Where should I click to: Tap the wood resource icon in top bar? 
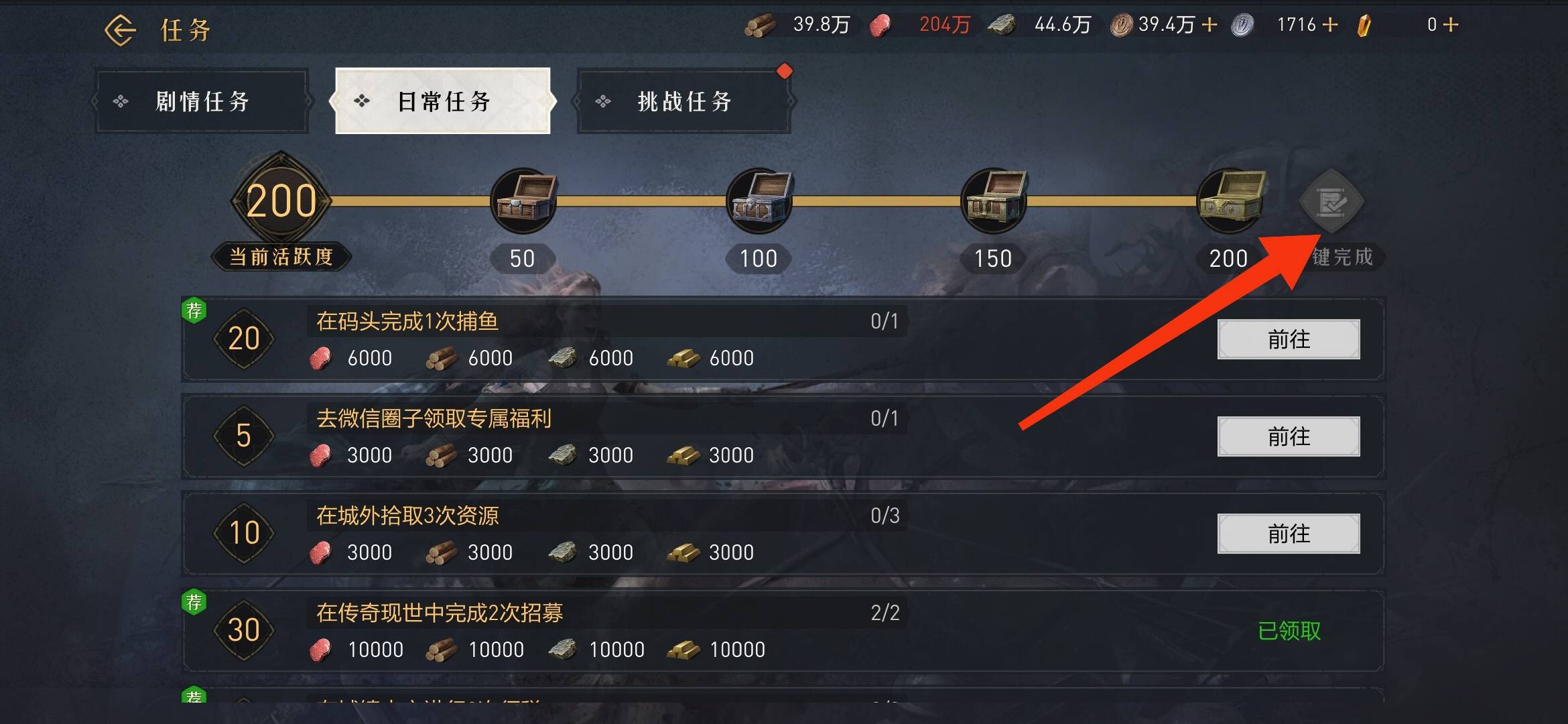pos(760,25)
